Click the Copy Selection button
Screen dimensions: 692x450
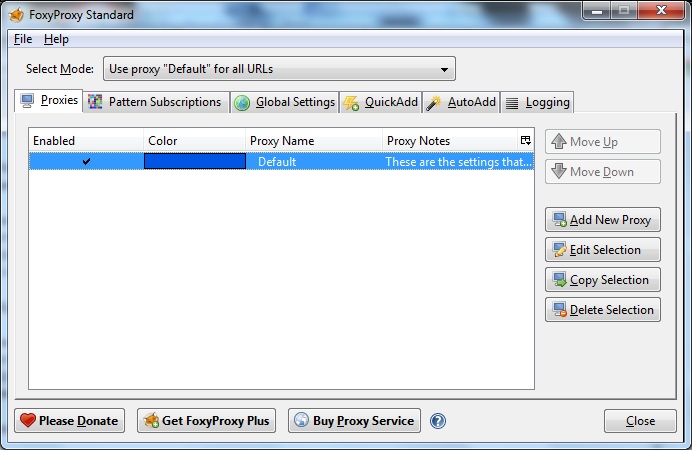tap(603, 279)
